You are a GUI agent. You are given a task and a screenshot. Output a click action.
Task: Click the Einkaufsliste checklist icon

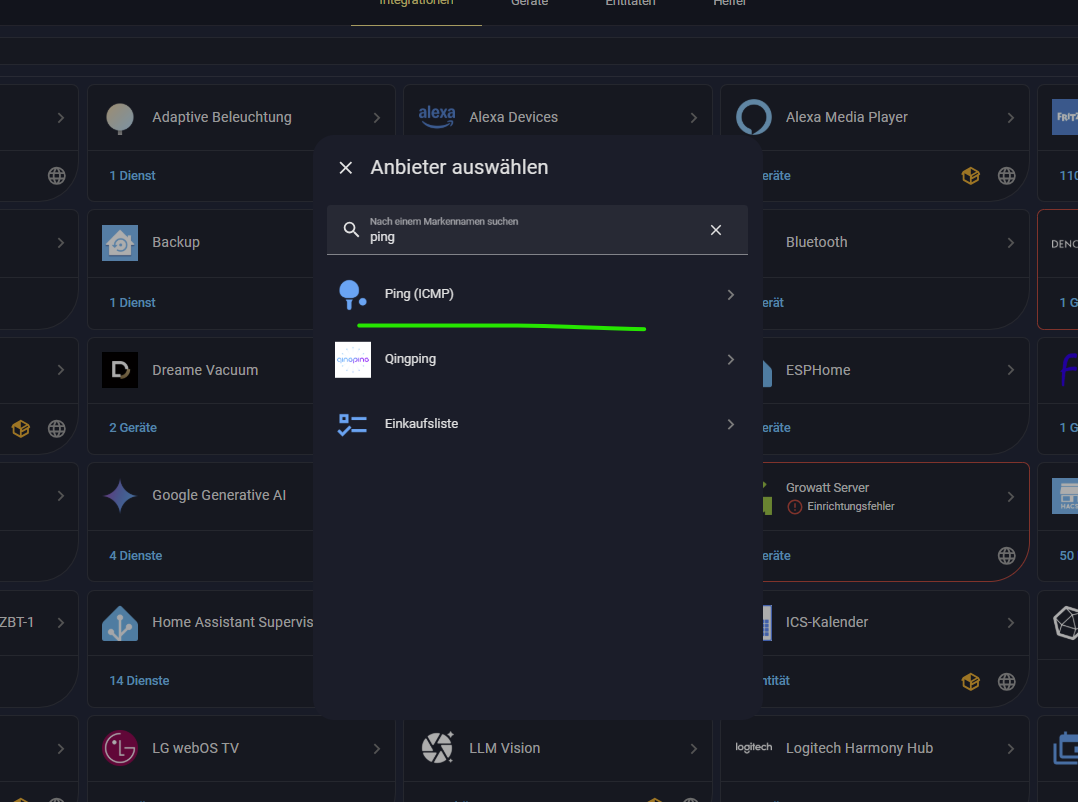click(352, 424)
